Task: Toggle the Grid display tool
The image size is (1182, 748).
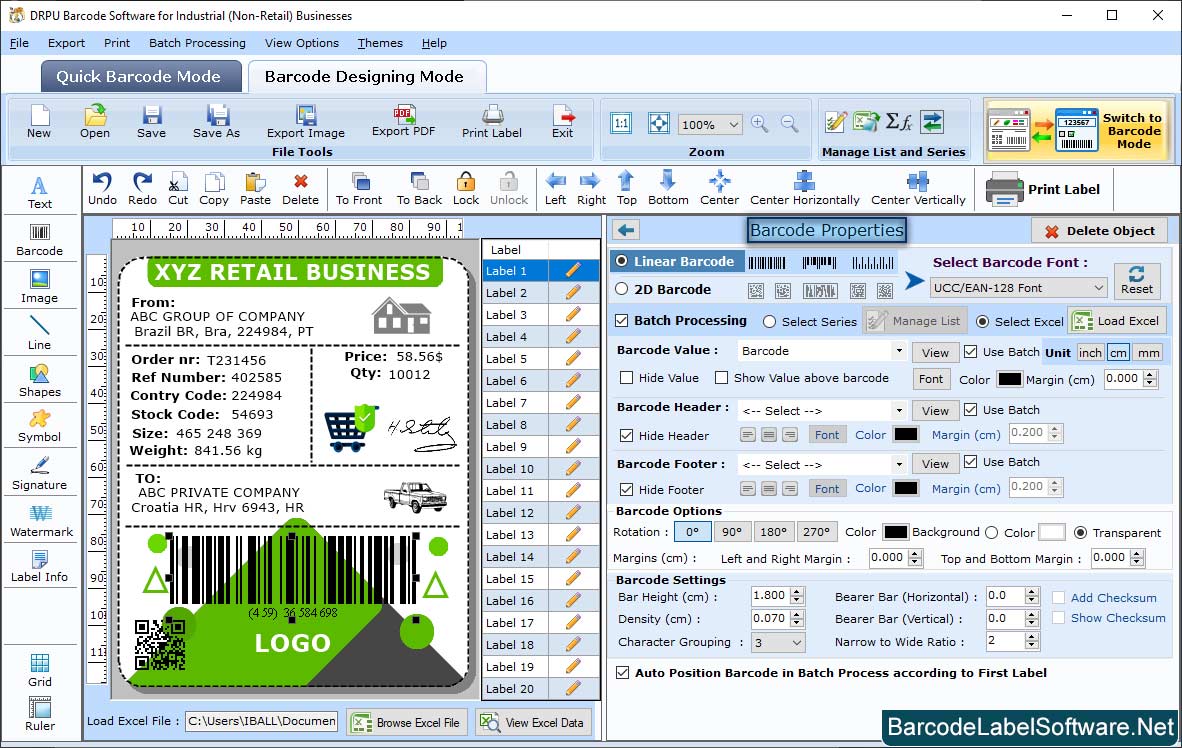Action: [x=40, y=670]
